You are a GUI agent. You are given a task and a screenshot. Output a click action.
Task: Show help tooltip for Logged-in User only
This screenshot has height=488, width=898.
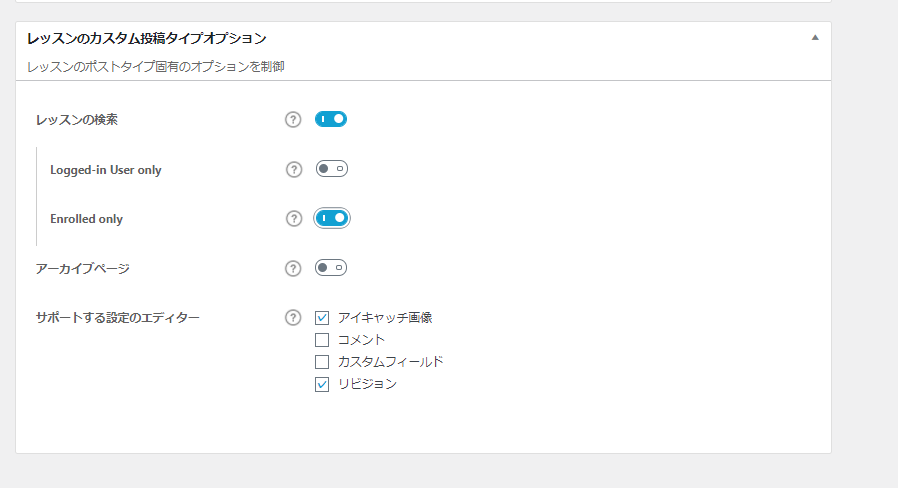pos(294,170)
